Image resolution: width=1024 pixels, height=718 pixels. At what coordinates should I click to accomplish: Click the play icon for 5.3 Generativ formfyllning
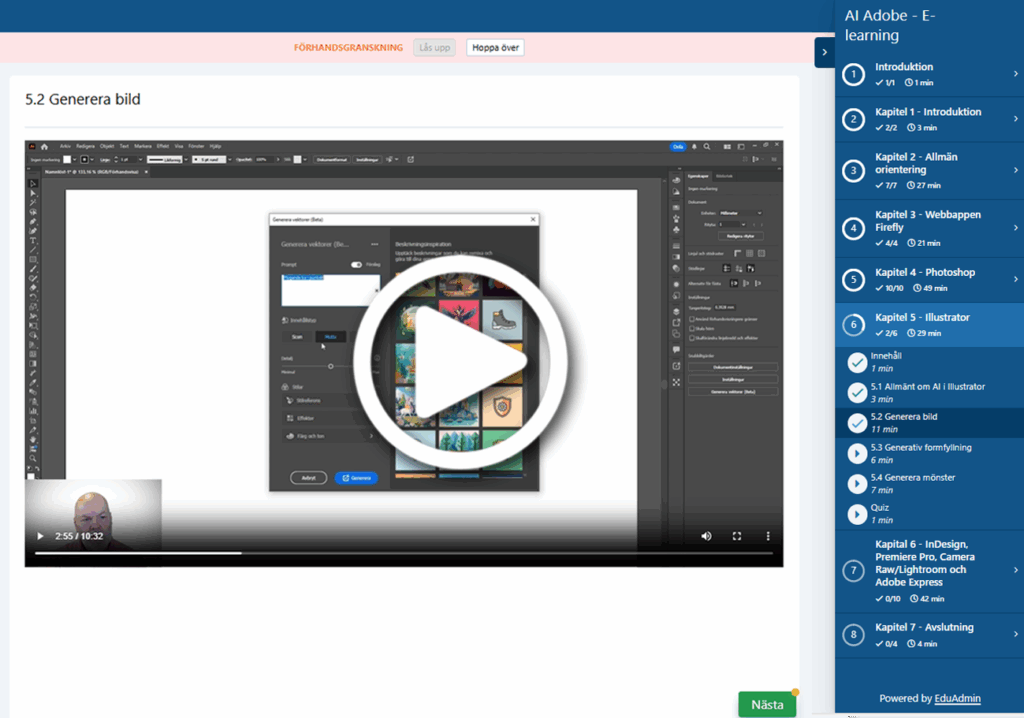pos(857,453)
